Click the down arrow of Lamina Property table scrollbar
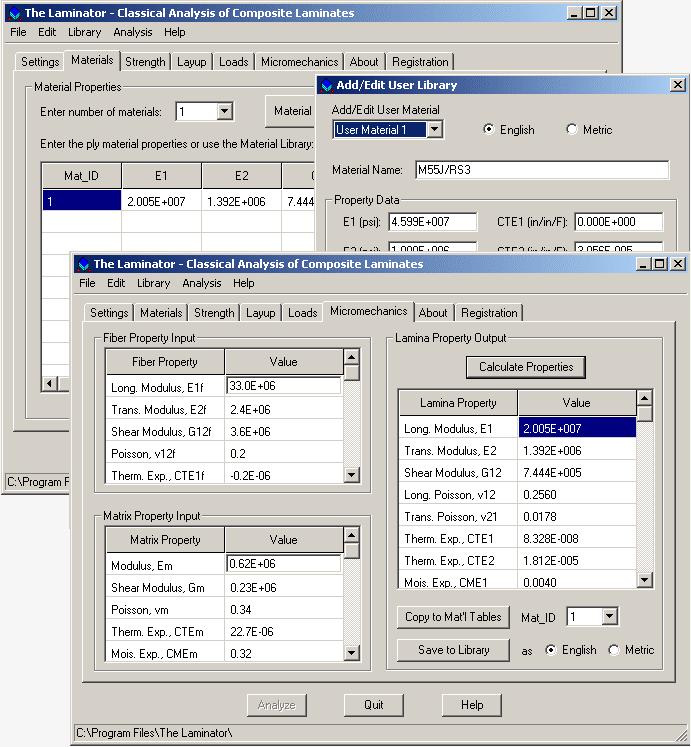This screenshot has height=747, width=691. pyautogui.click(x=644, y=579)
